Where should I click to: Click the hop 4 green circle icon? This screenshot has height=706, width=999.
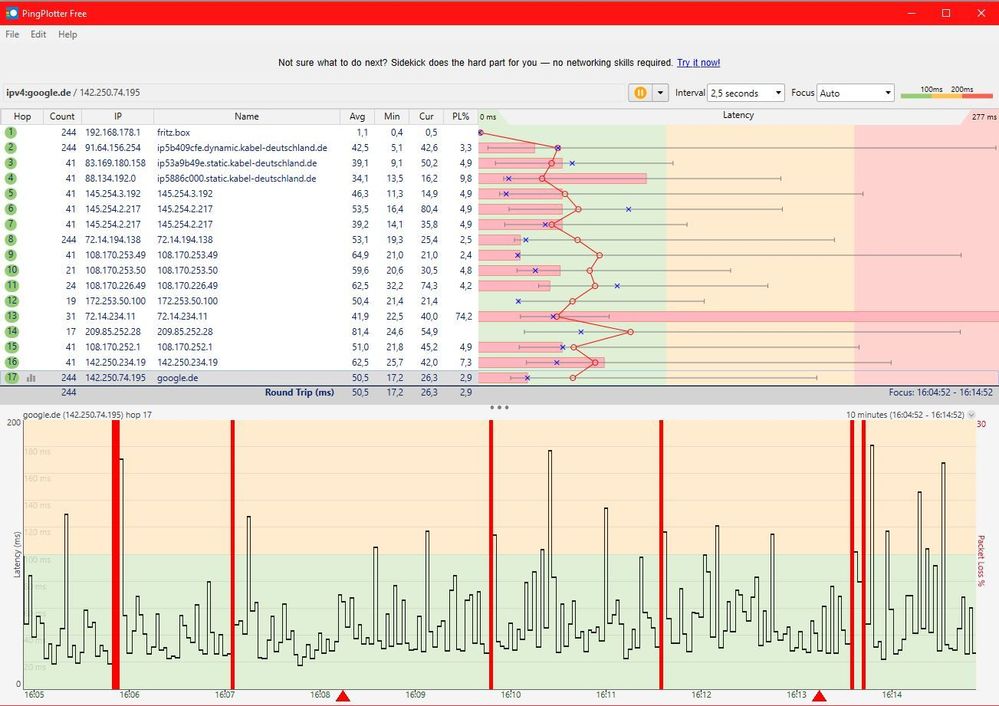click(11, 178)
